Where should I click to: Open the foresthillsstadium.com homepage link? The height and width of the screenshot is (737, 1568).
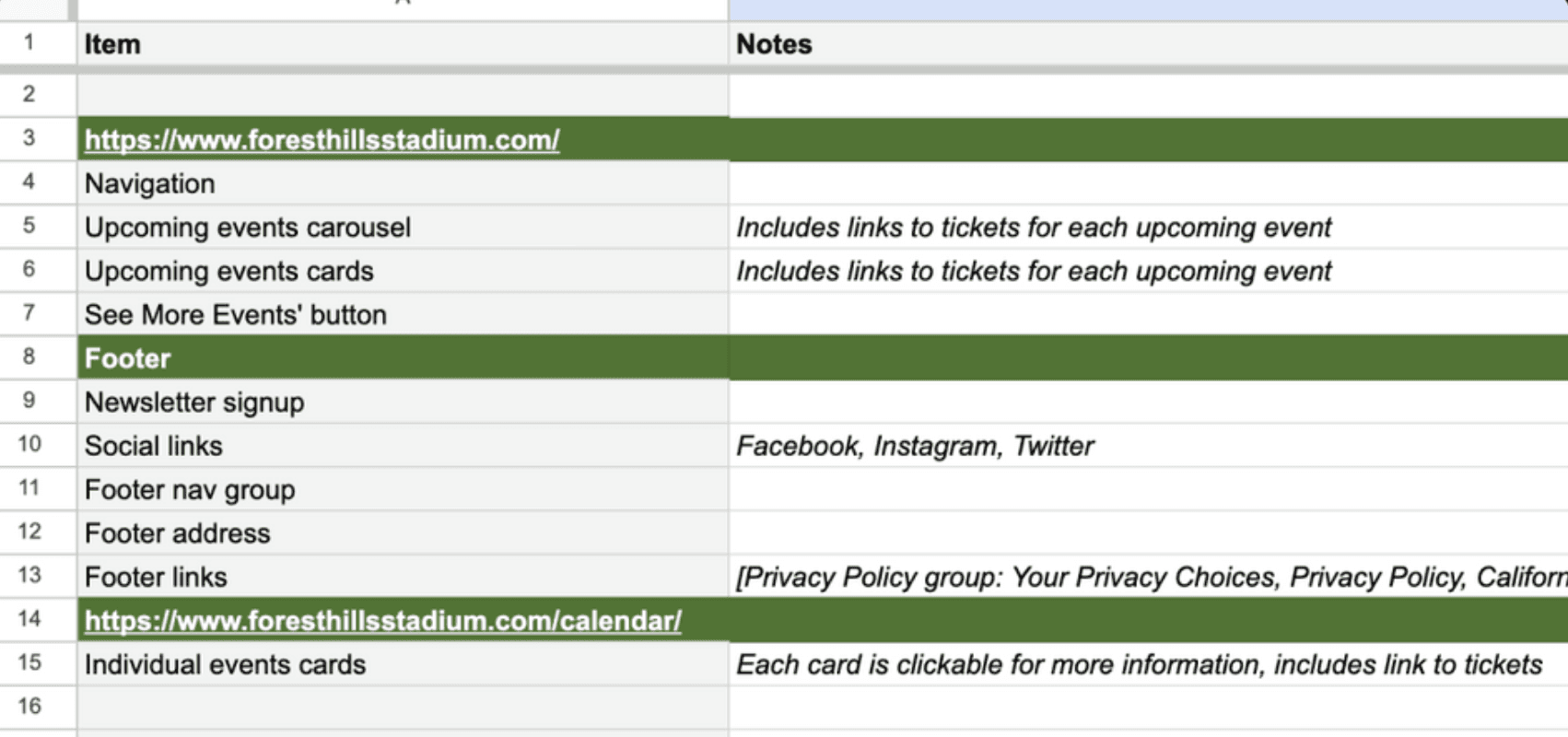[x=322, y=140]
